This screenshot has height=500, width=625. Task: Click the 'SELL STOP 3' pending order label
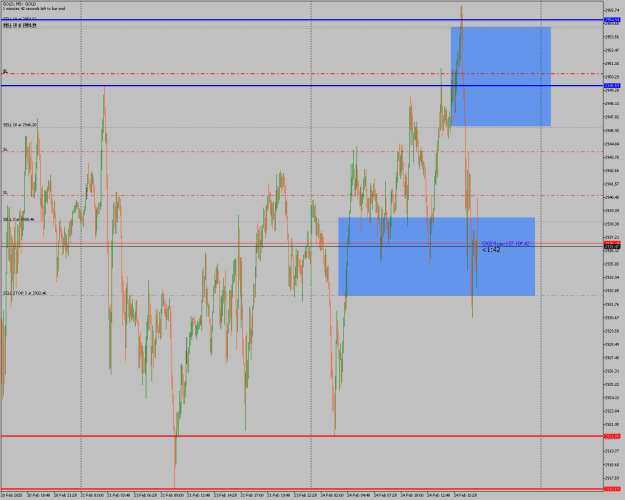[x=25, y=293]
